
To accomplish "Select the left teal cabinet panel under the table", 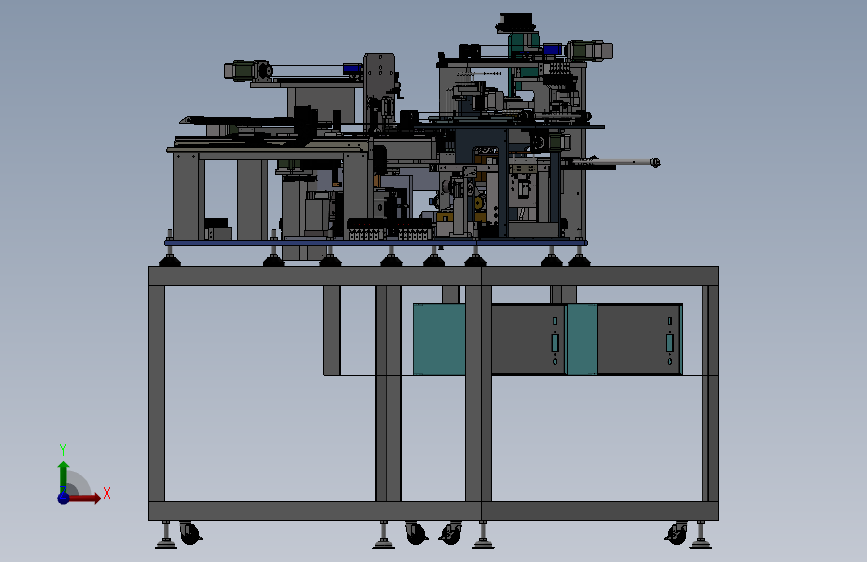I will tap(440, 339).
